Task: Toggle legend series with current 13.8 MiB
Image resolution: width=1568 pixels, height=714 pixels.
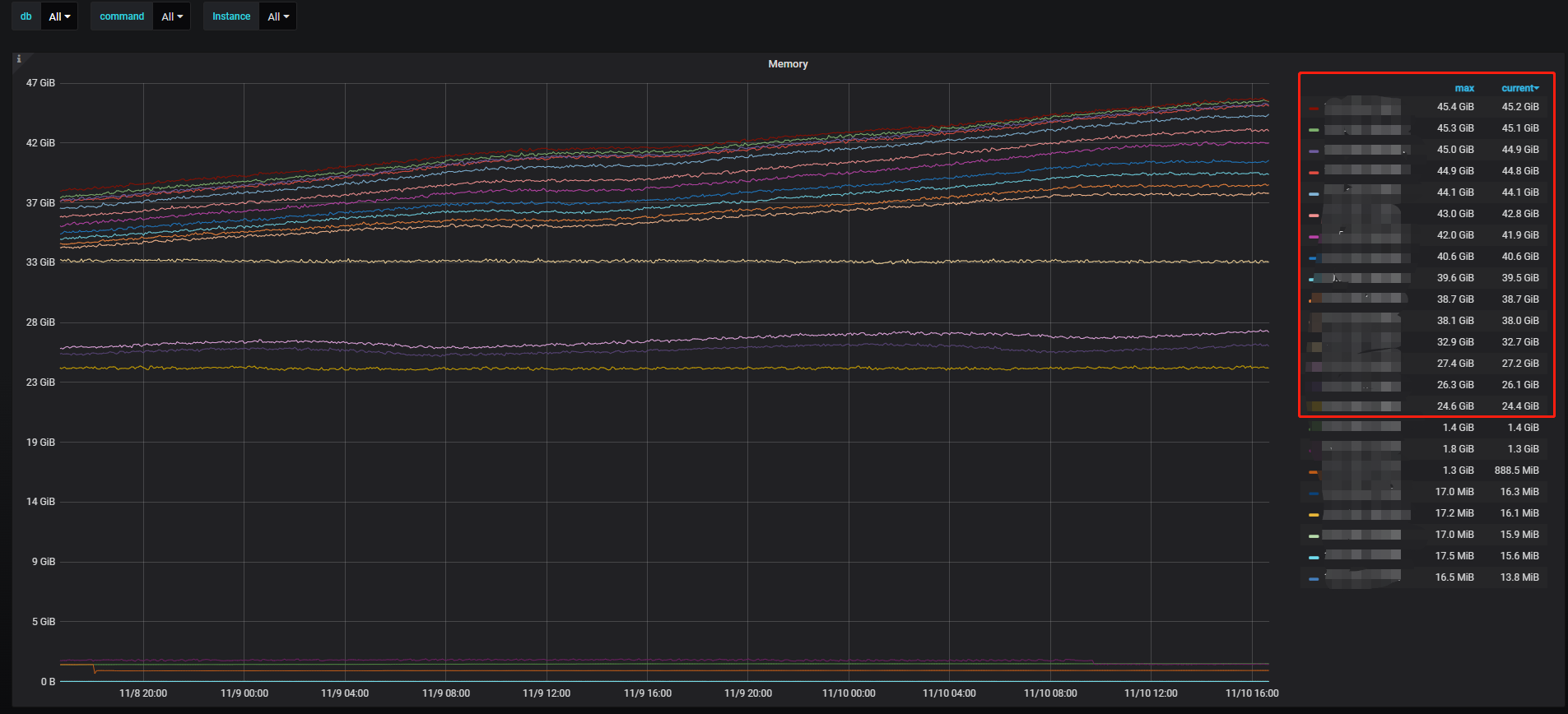Action: point(1362,577)
